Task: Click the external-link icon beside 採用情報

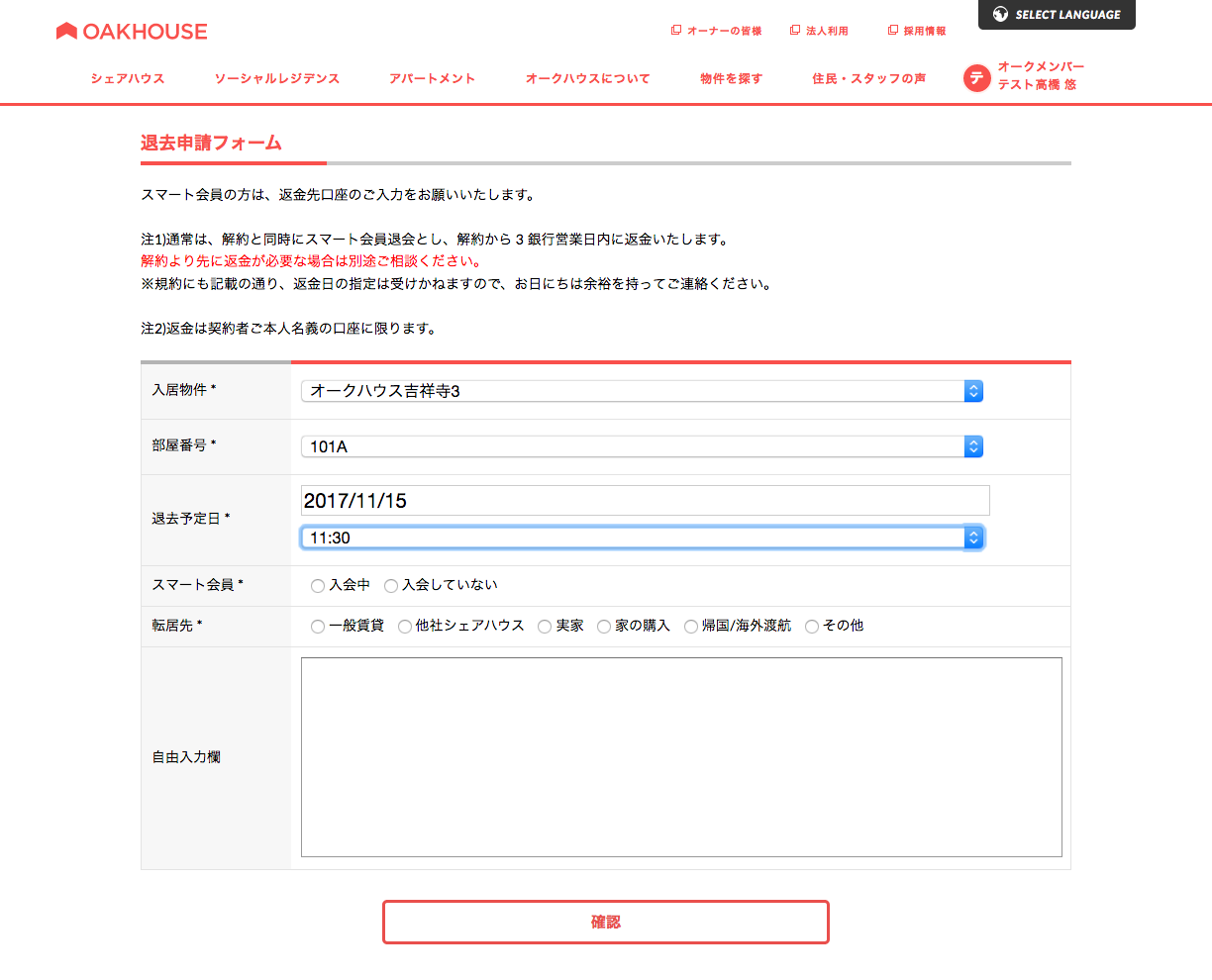Action: click(x=892, y=31)
